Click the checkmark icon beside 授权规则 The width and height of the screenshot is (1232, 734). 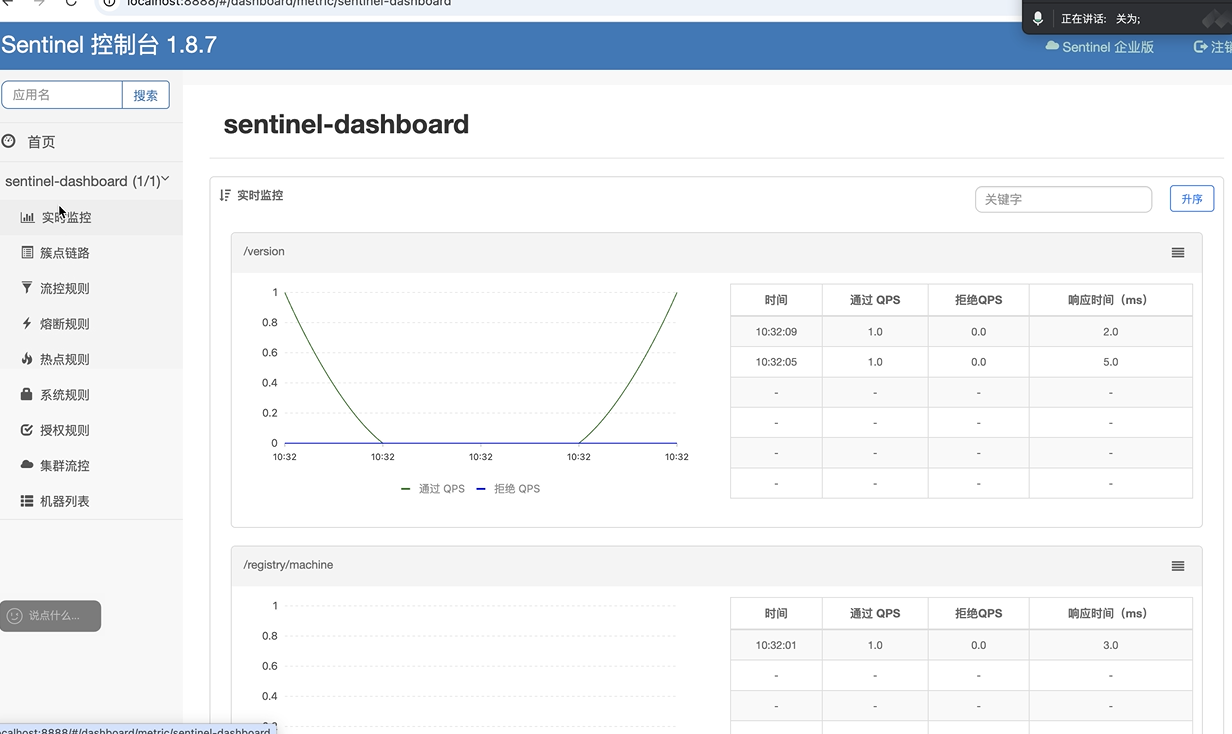(x=27, y=430)
